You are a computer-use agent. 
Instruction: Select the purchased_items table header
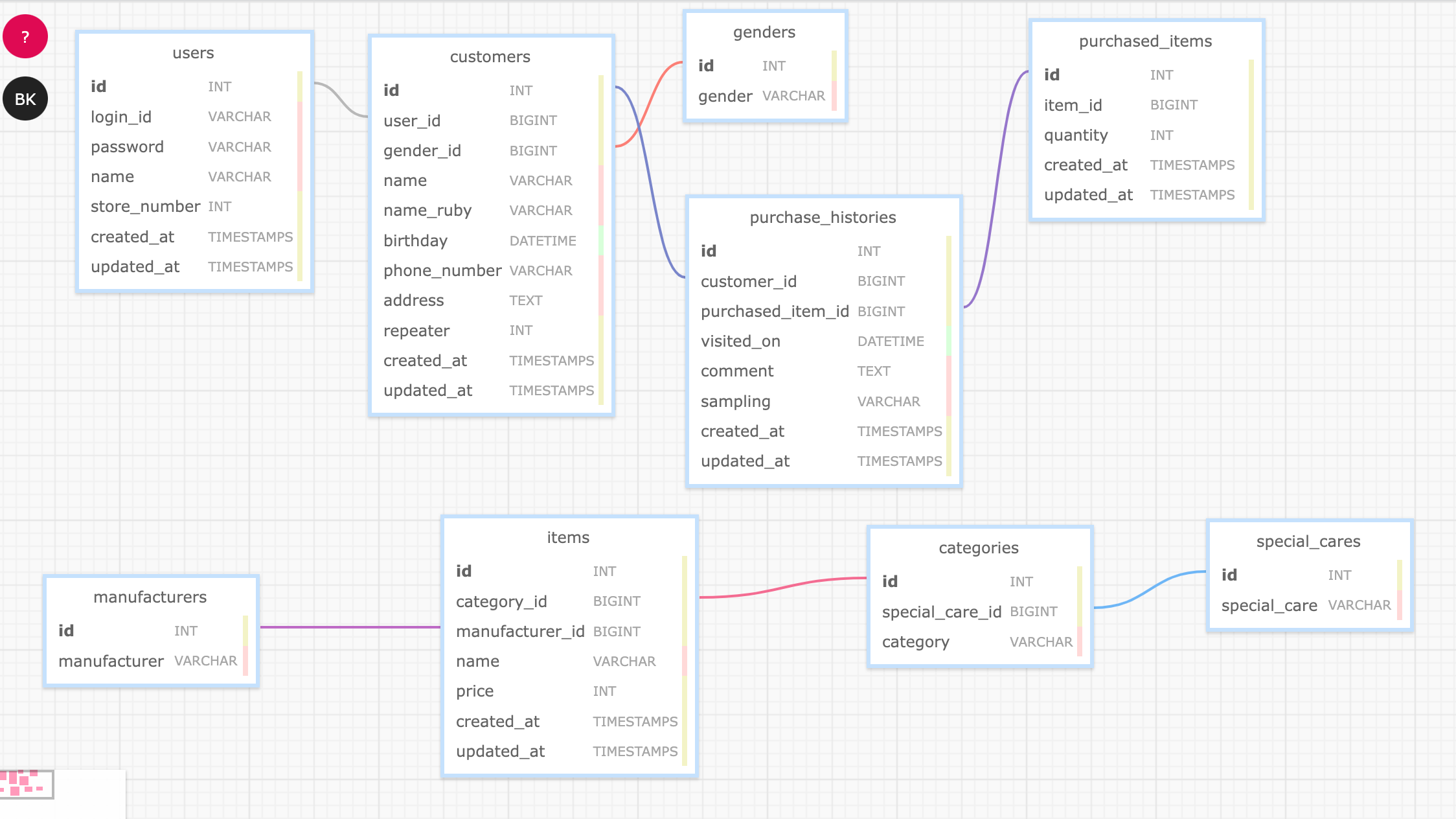click(x=1146, y=41)
